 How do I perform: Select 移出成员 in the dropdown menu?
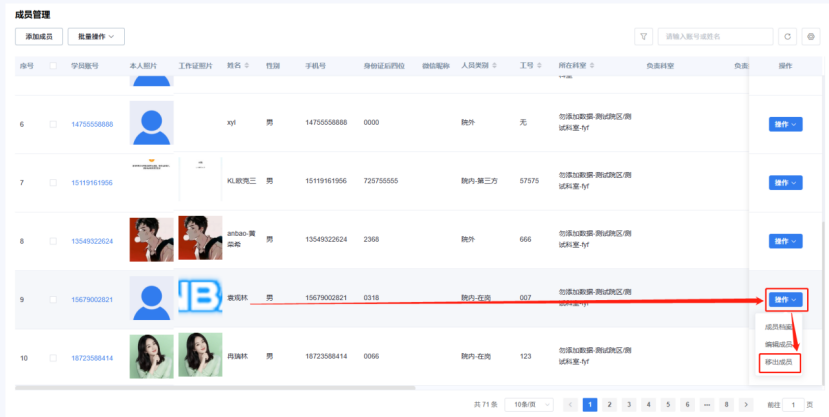(x=778, y=363)
